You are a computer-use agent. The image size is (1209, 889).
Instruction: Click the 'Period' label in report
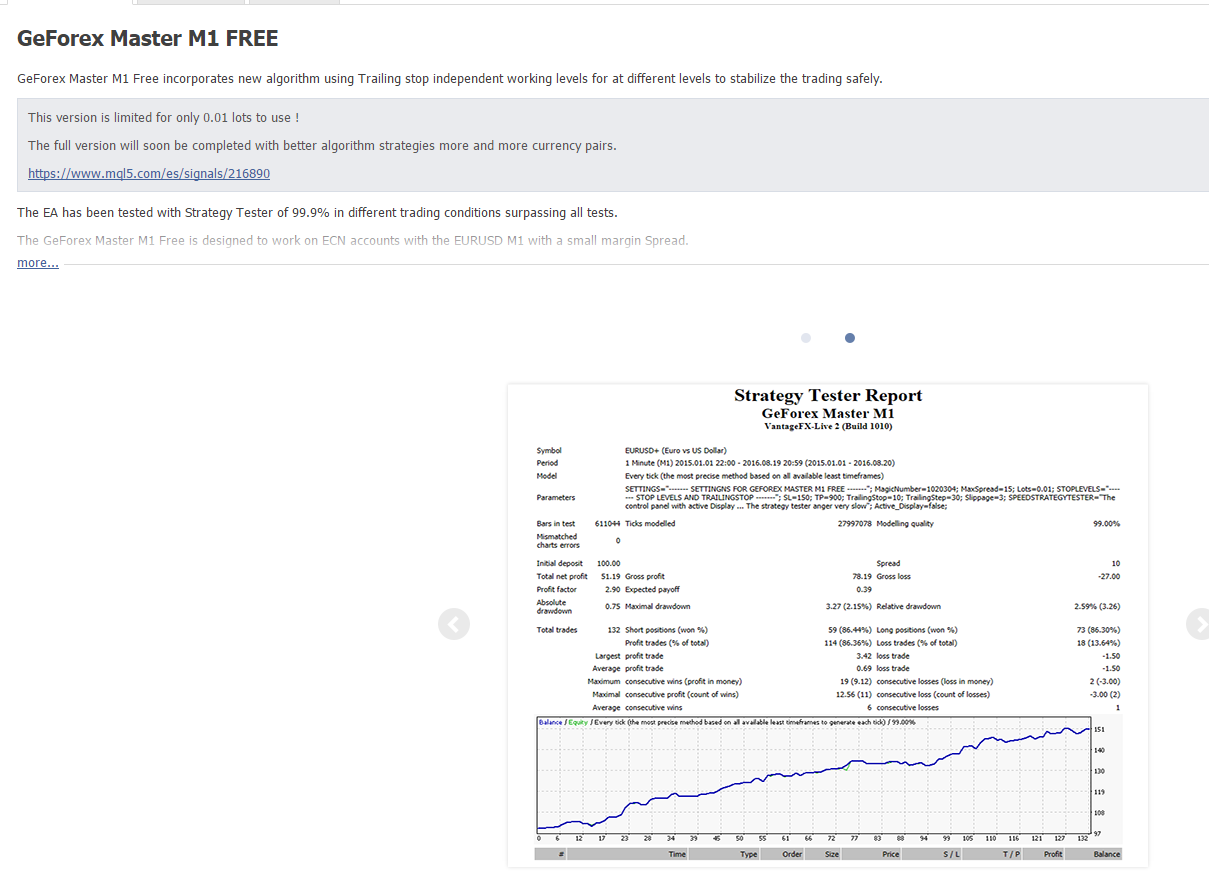[547, 463]
